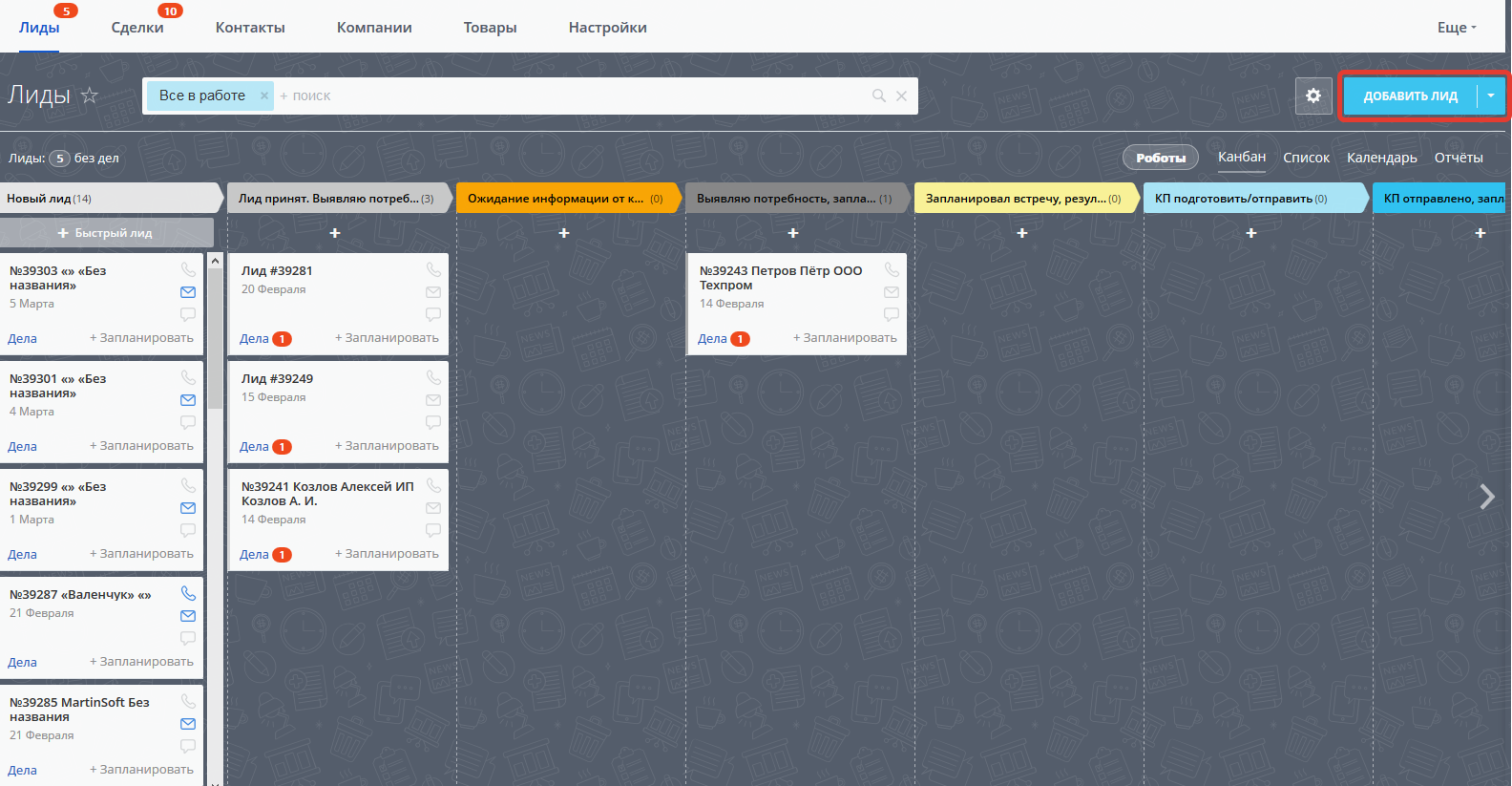Open lead '№39243 Петров Пётр ООО Техпром'
Screen dimensions: 1512x786
coord(781,278)
